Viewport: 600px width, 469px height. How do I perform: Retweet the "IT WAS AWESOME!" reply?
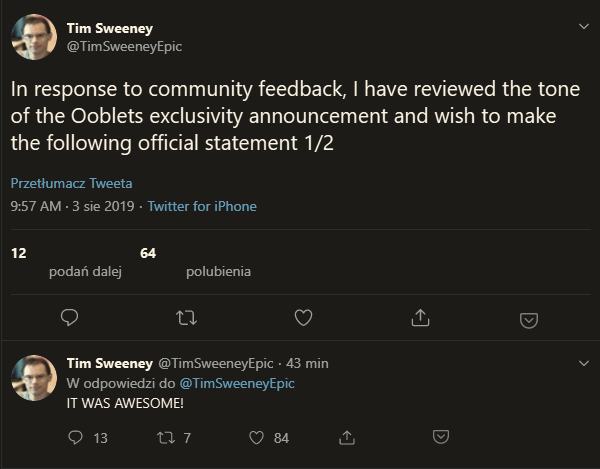(x=166, y=437)
